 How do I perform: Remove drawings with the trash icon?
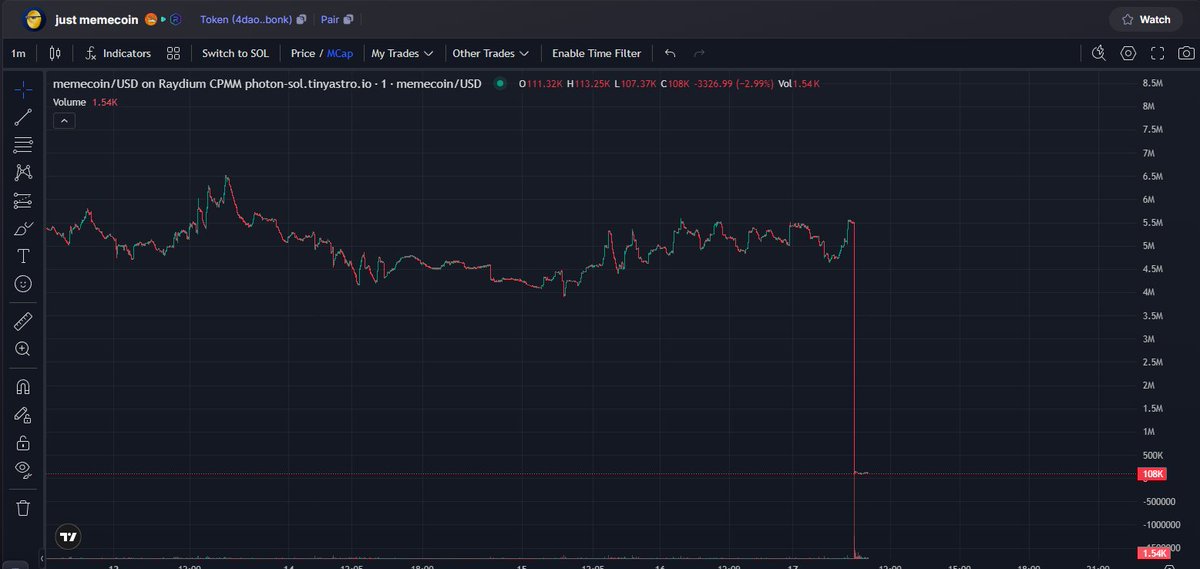tap(23, 507)
